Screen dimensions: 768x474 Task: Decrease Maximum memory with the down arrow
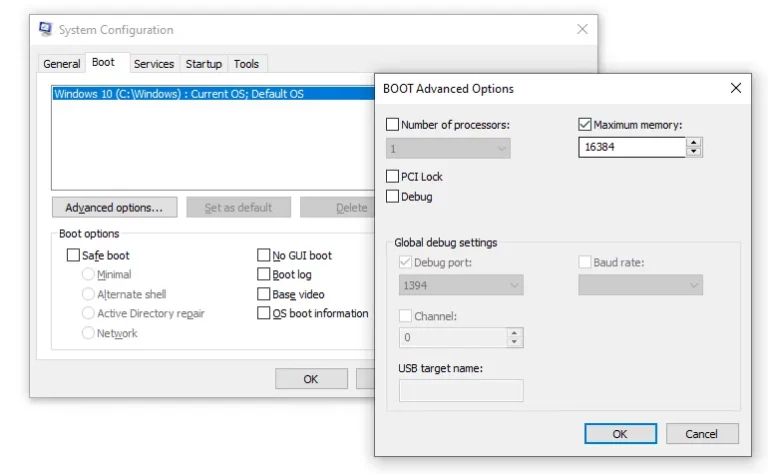[694, 152]
